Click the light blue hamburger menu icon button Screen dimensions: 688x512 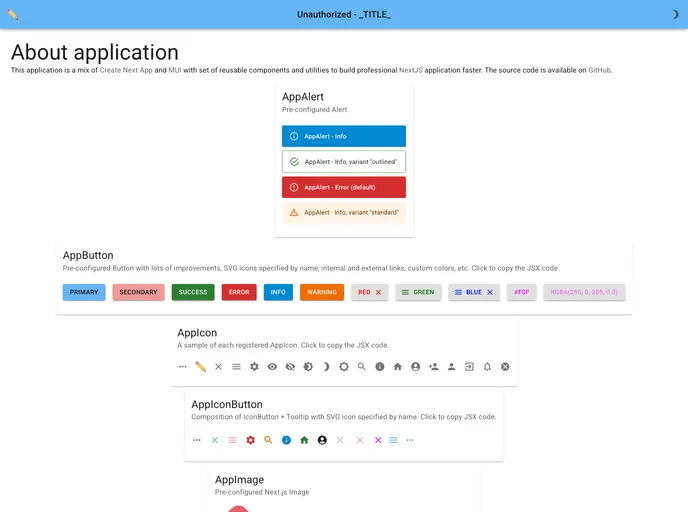coord(394,440)
